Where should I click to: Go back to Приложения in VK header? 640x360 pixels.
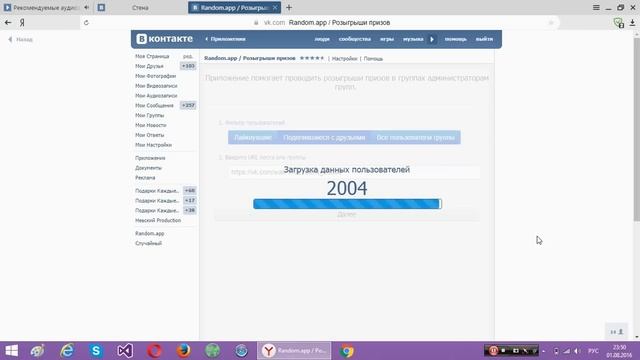pos(225,39)
